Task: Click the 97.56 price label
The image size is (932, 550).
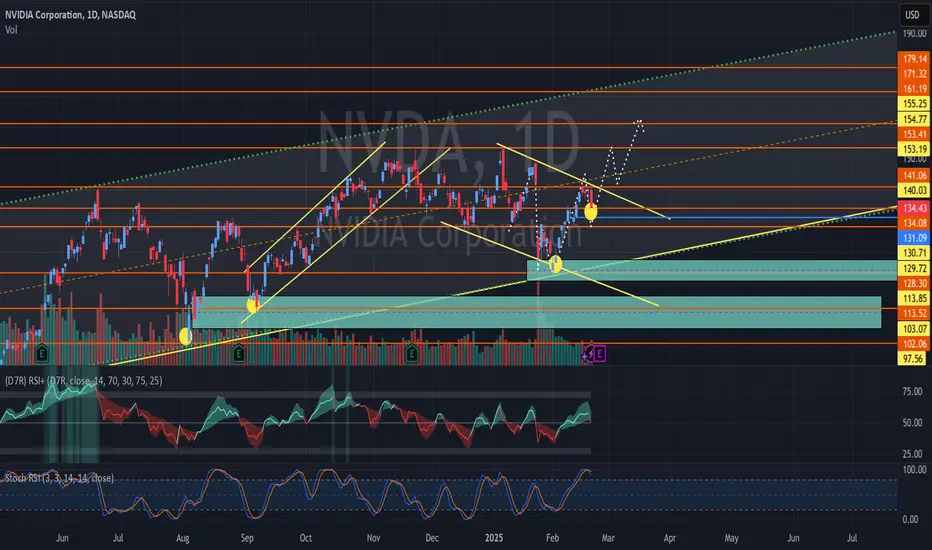Action: [x=913, y=358]
